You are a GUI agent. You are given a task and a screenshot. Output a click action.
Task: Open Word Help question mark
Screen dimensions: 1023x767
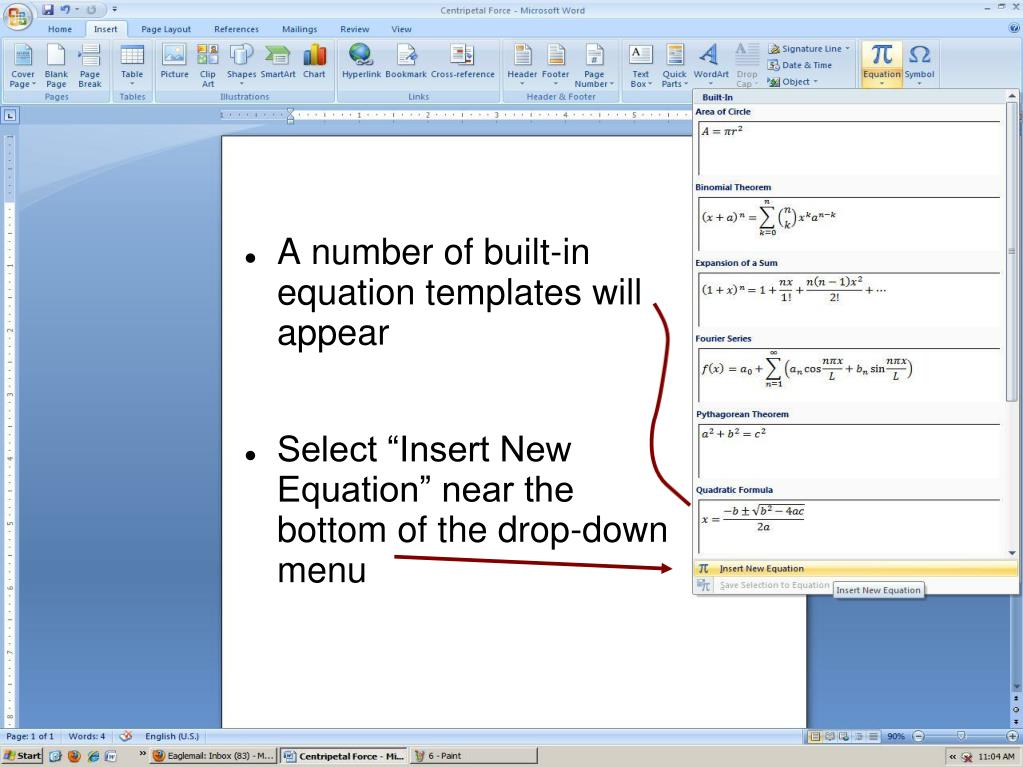[x=1013, y=29]
